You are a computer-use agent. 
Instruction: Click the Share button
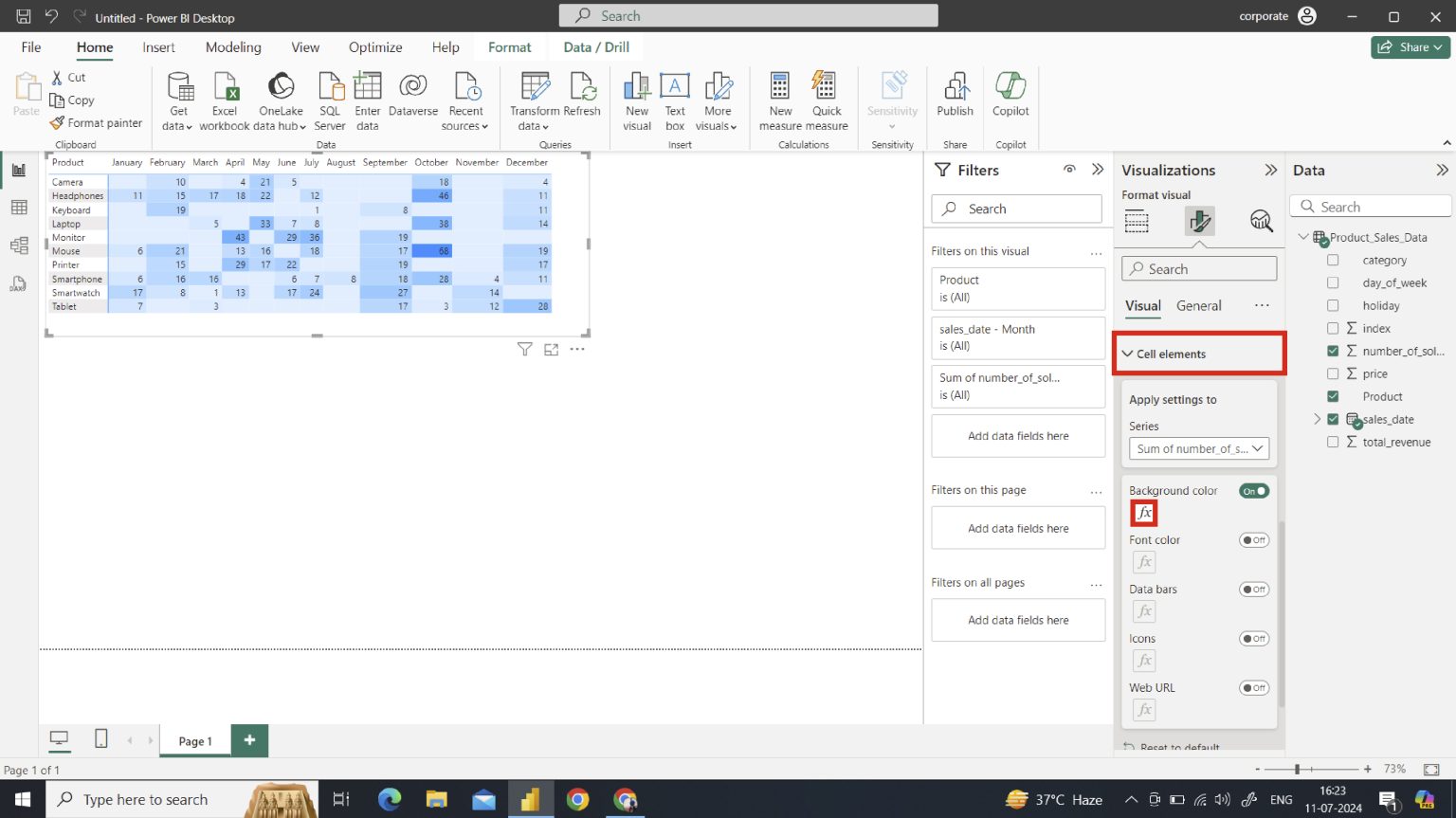(x=1410, y=45)
